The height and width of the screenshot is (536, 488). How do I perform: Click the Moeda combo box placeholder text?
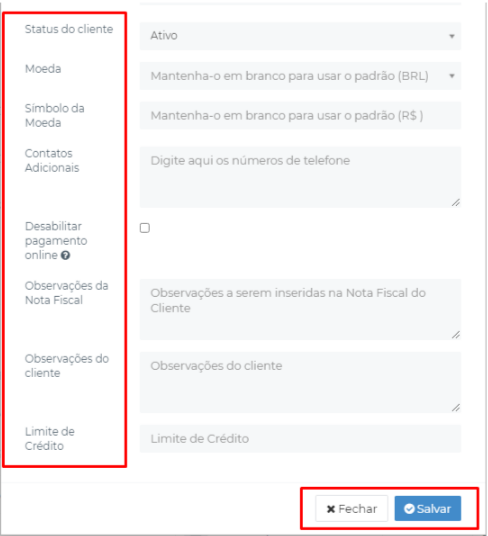pos(289,76)
